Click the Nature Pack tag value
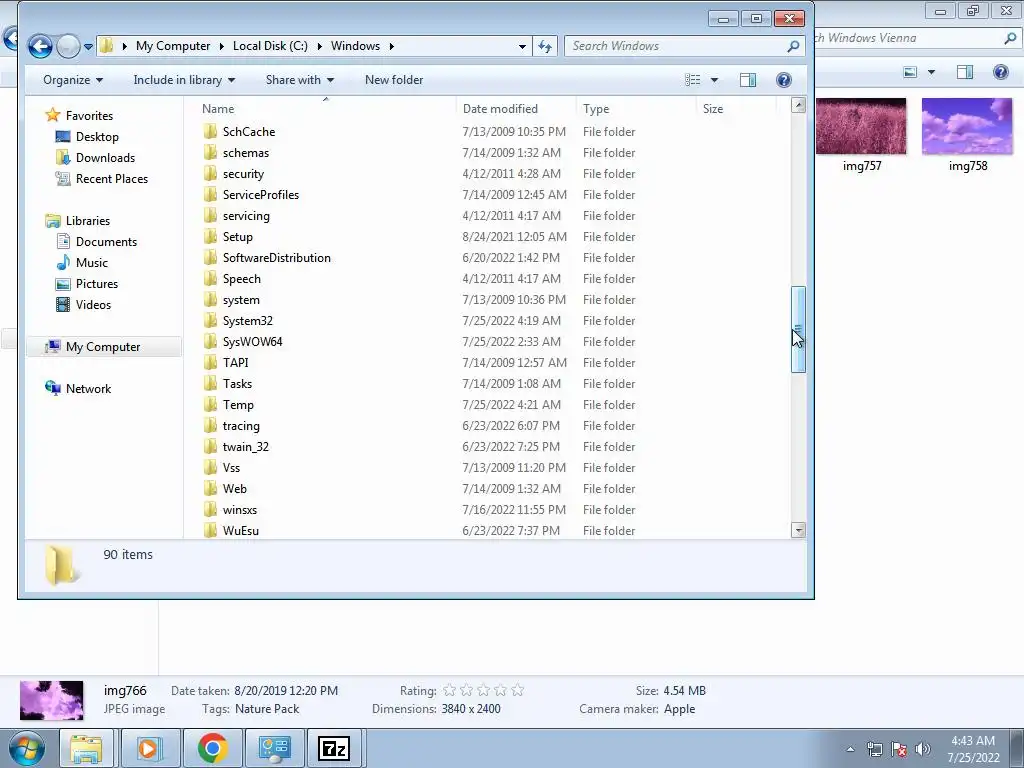Image resolution: width=1024 pixels, height=768 pixels. point(267,709)
